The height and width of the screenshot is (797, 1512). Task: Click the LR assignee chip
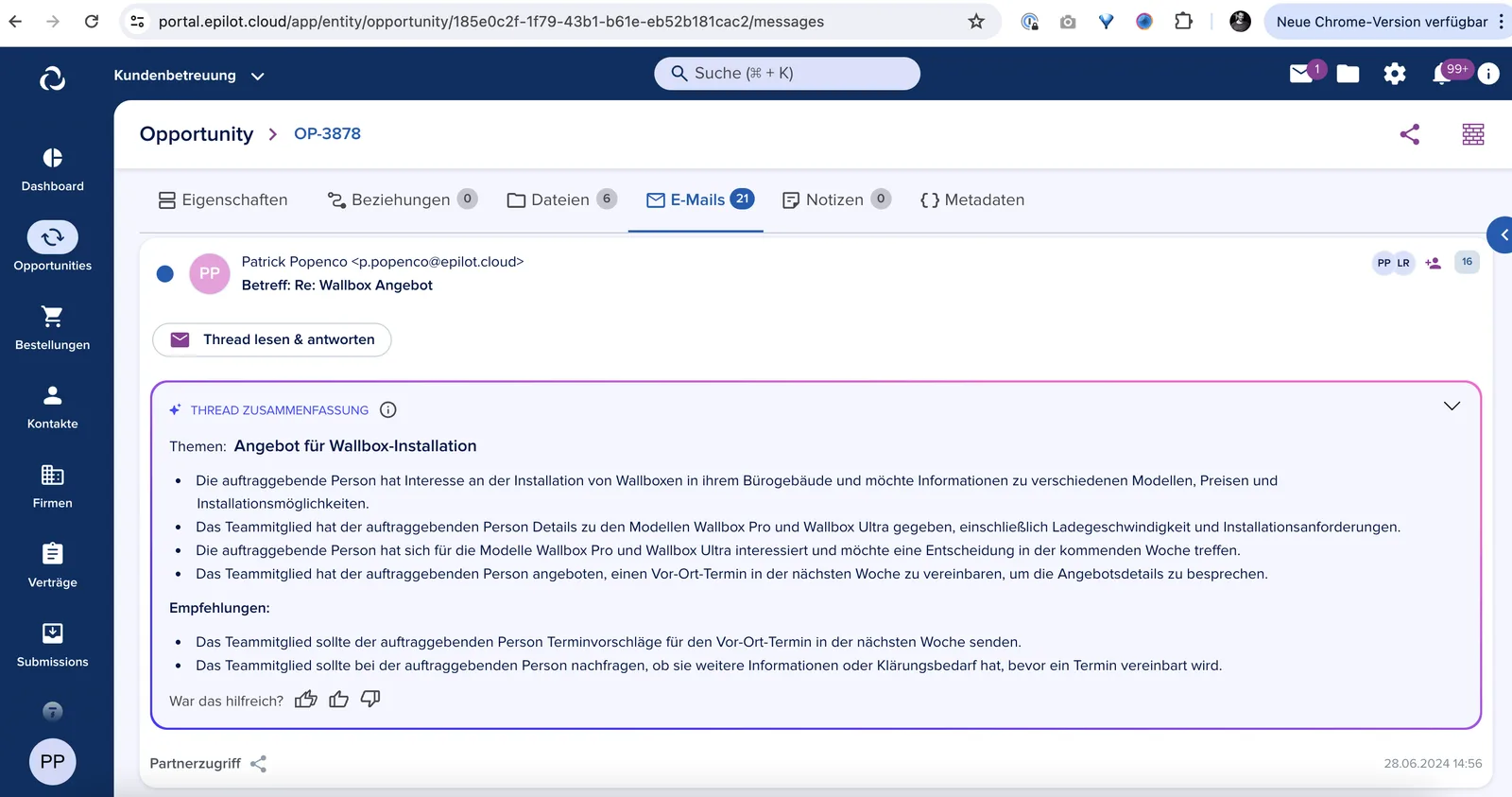1404,263
